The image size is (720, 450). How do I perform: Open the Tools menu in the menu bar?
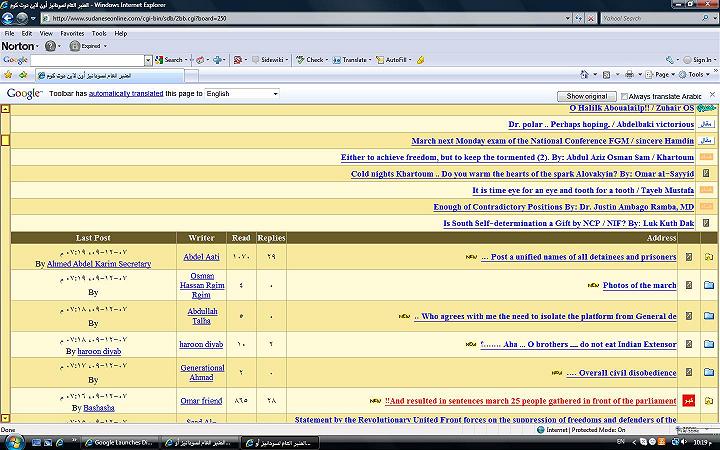click(x=99, y=34)
